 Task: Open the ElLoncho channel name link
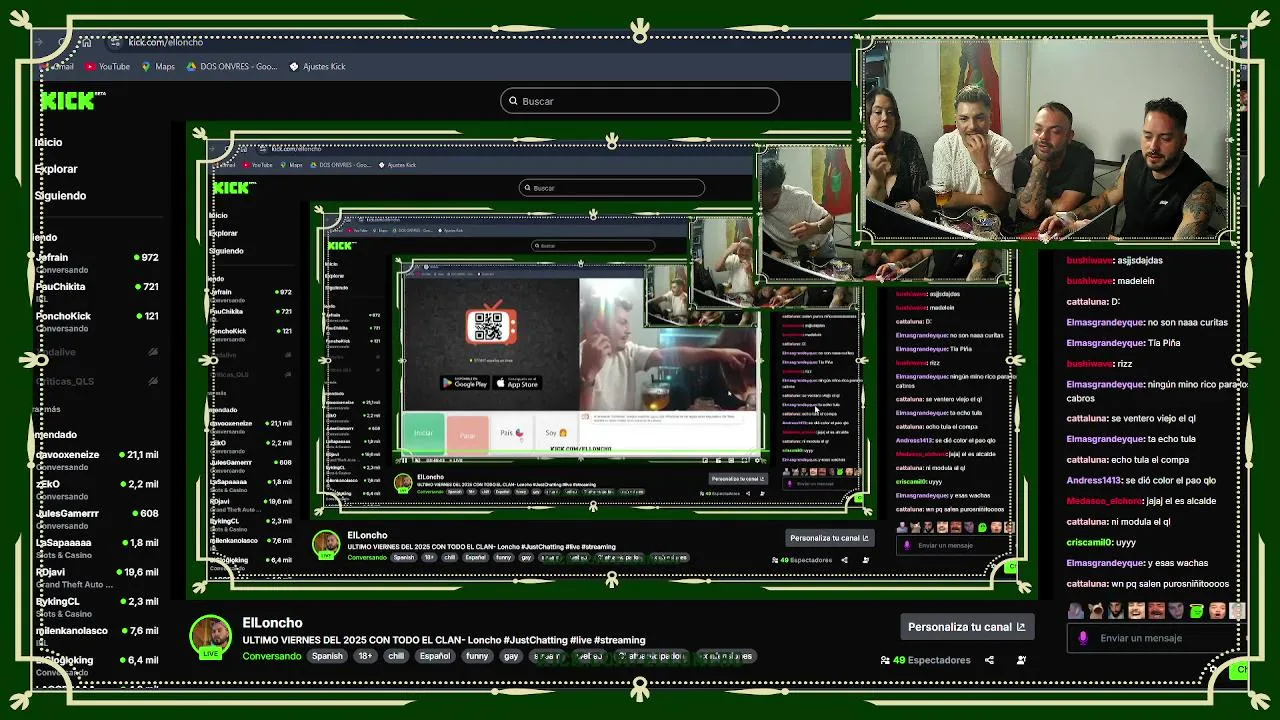(272, 622)
